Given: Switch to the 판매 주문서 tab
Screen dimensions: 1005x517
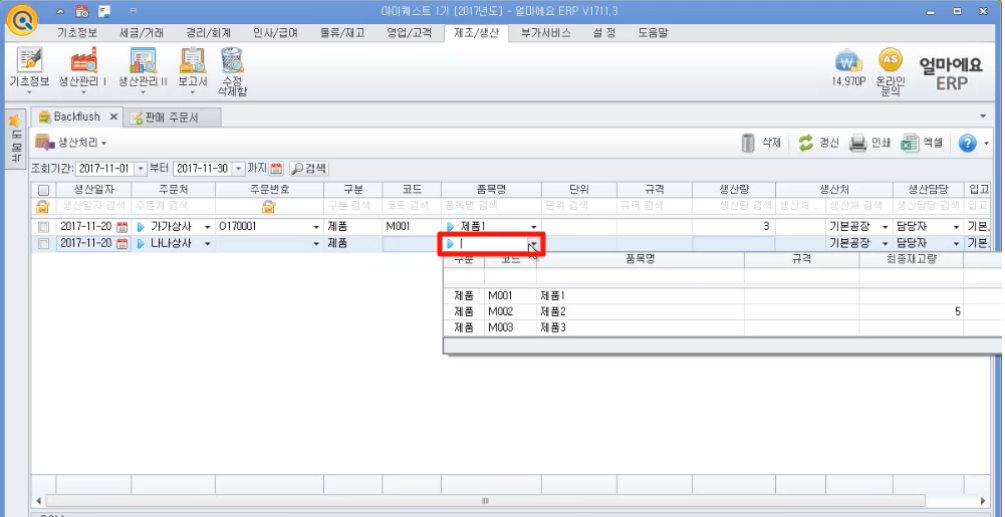Looking at the screenshot, I should click(x=172, y=118).
